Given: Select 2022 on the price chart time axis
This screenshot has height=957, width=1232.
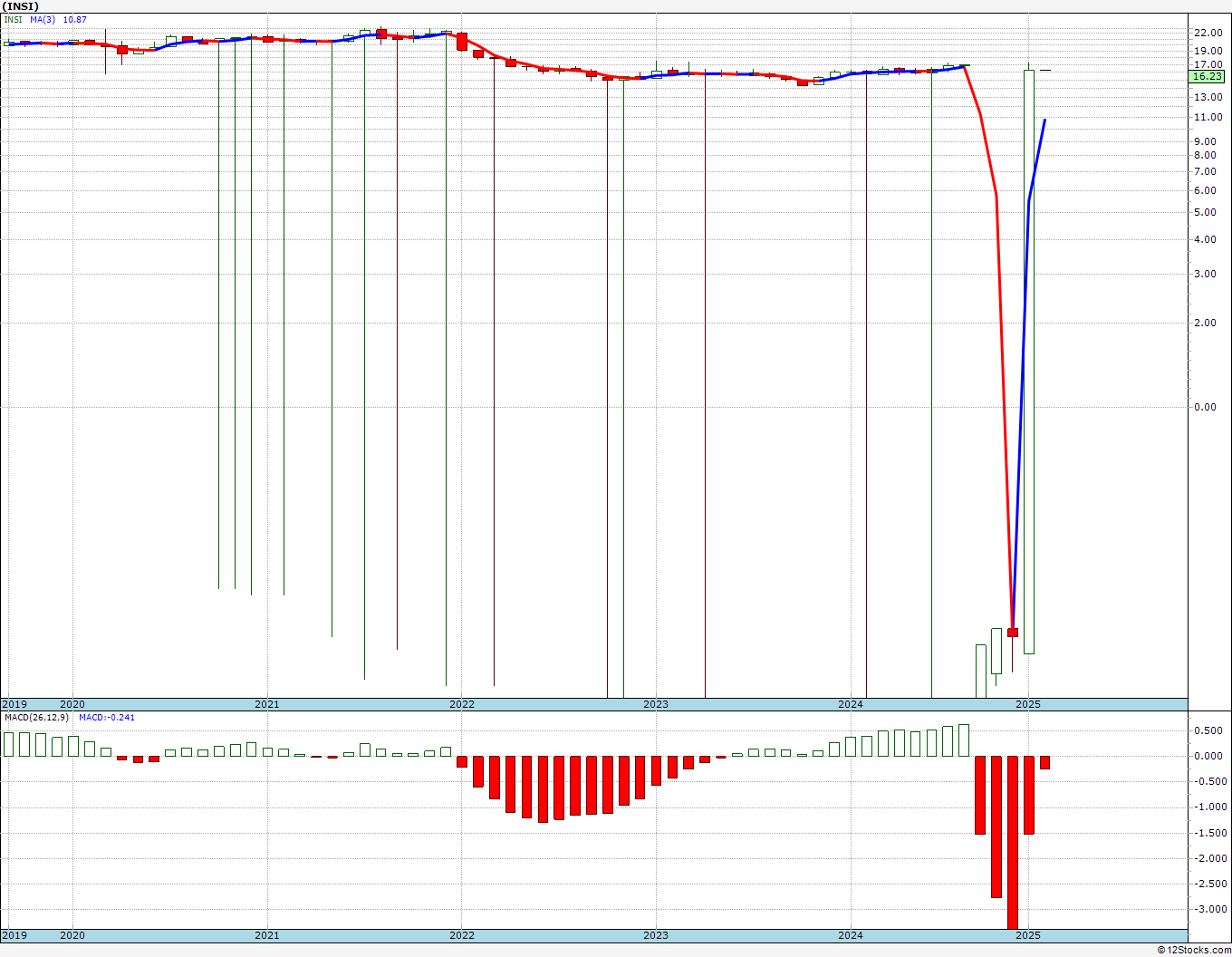Looking at the screenshot, I should pos(462,704).
